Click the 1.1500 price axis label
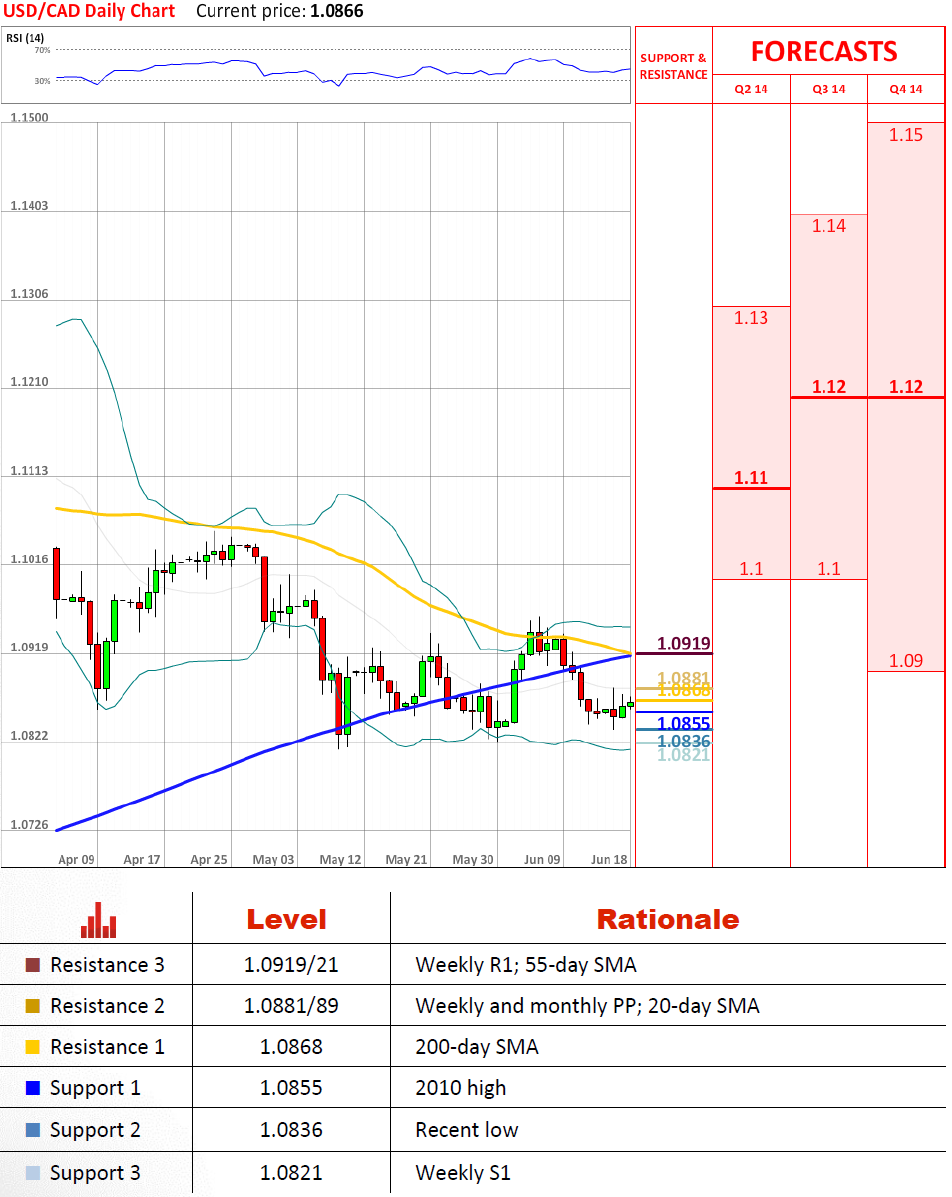The width and height of the screenshot is (952, 1197). tap(29, 118)
